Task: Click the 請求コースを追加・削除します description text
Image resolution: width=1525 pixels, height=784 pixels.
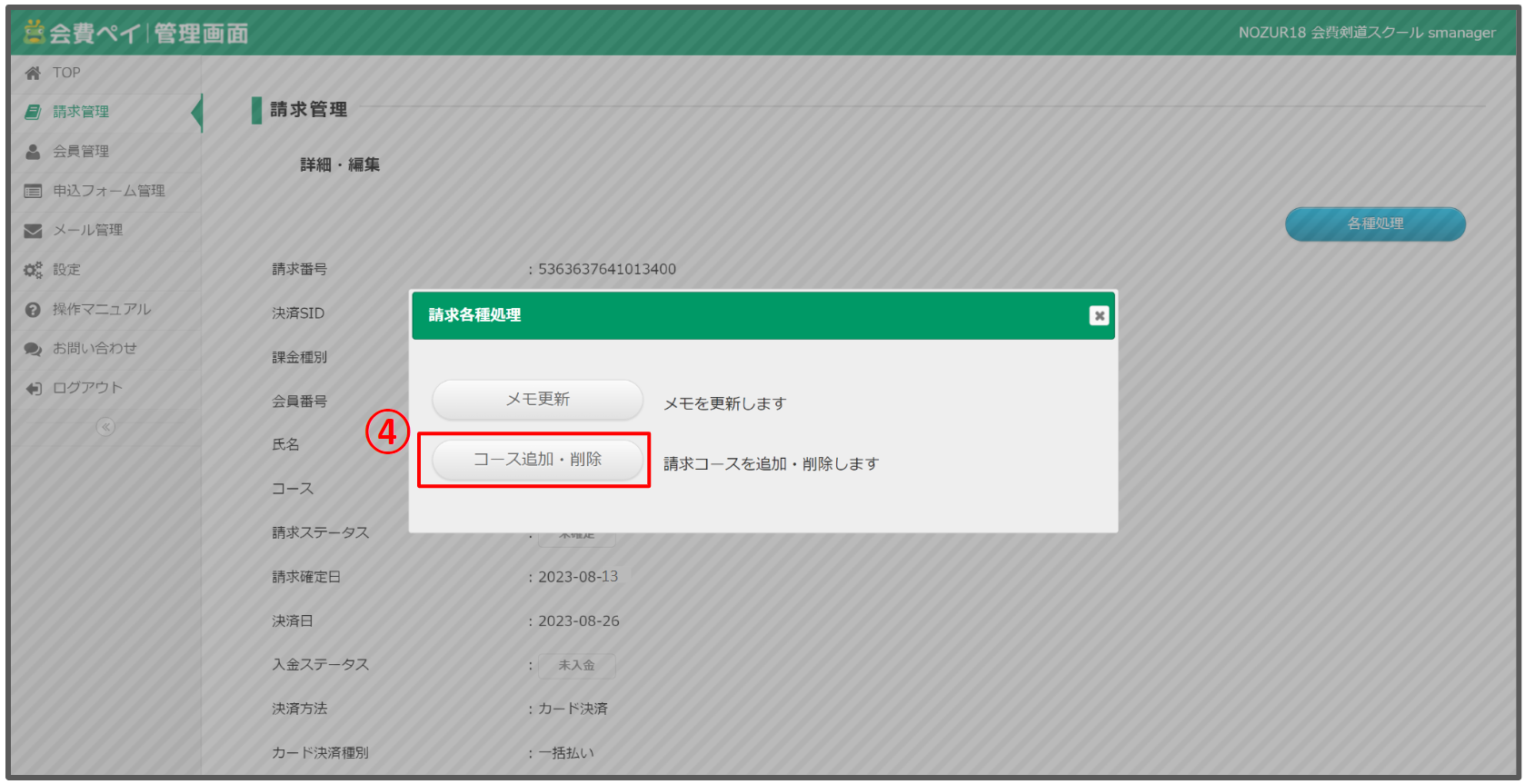Action: click(771, 463)
